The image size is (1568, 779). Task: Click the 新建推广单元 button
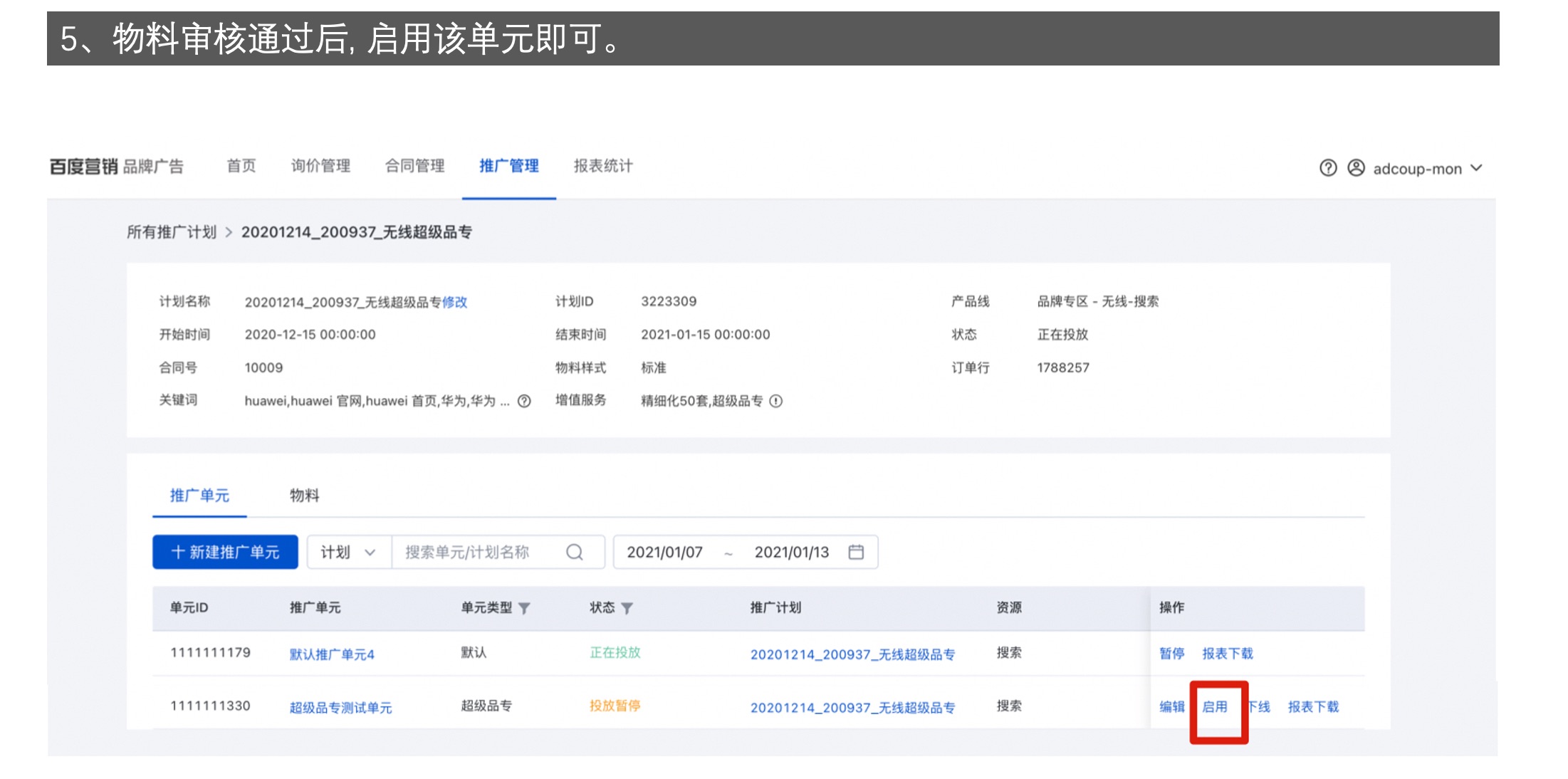pyautogui.click(x=225, y=552)
